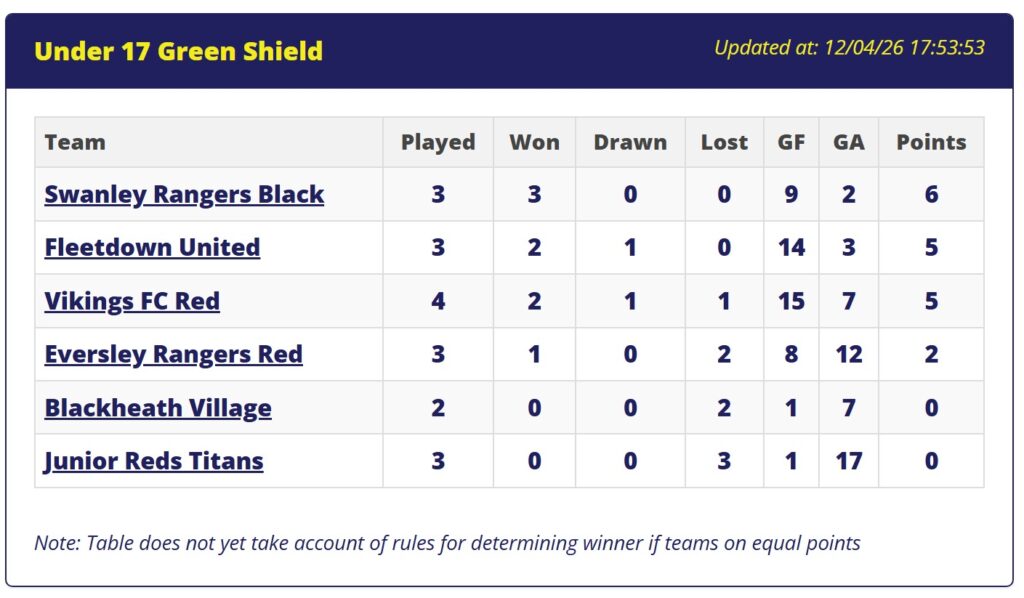Click the Updated at timestamp

(x=849, y=48)
